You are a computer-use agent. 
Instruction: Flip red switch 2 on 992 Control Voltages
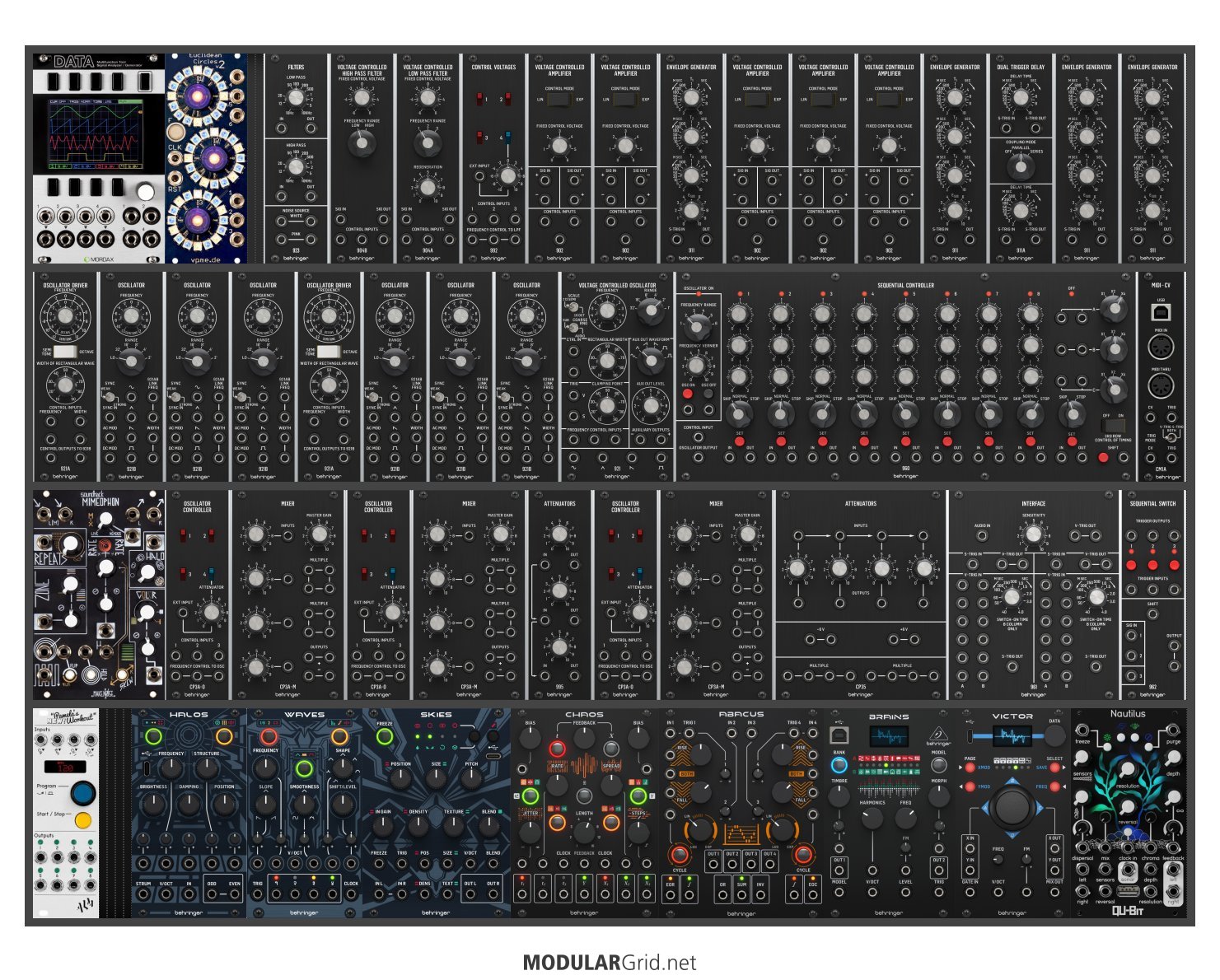507,99
